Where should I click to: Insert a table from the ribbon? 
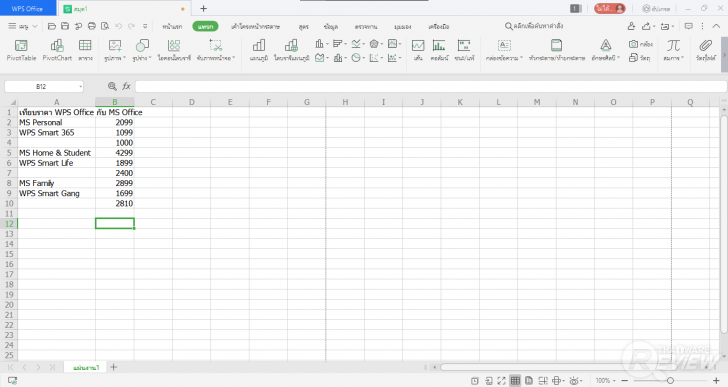pos(85,50)
